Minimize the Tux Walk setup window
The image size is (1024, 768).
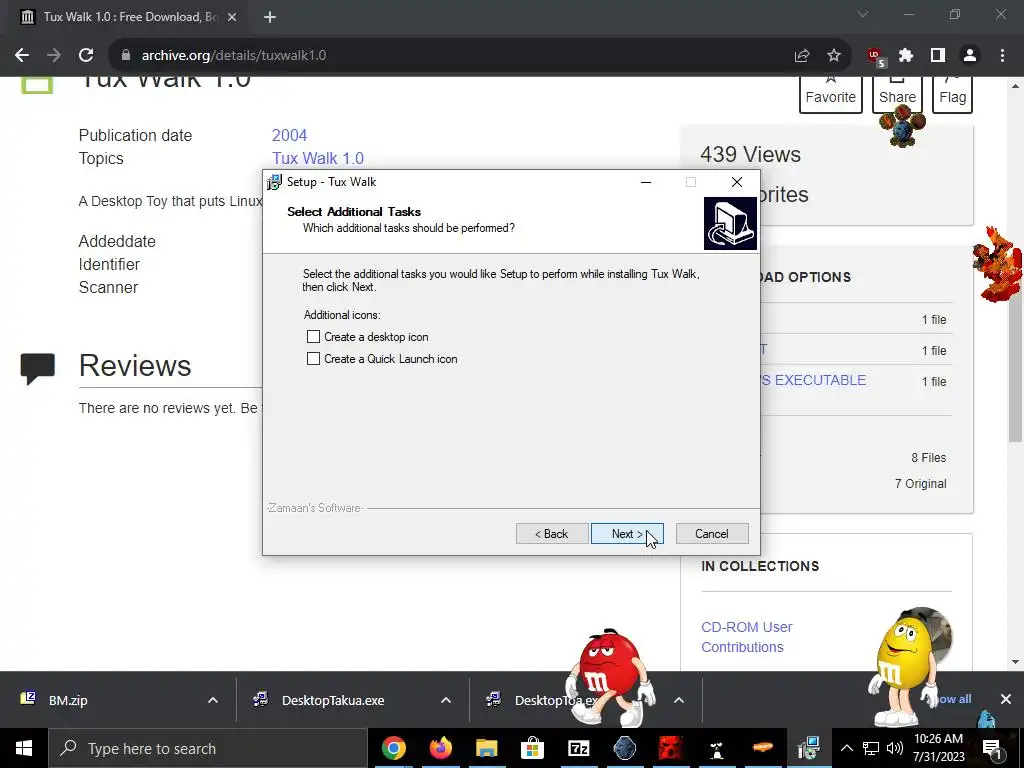[646, 182]
